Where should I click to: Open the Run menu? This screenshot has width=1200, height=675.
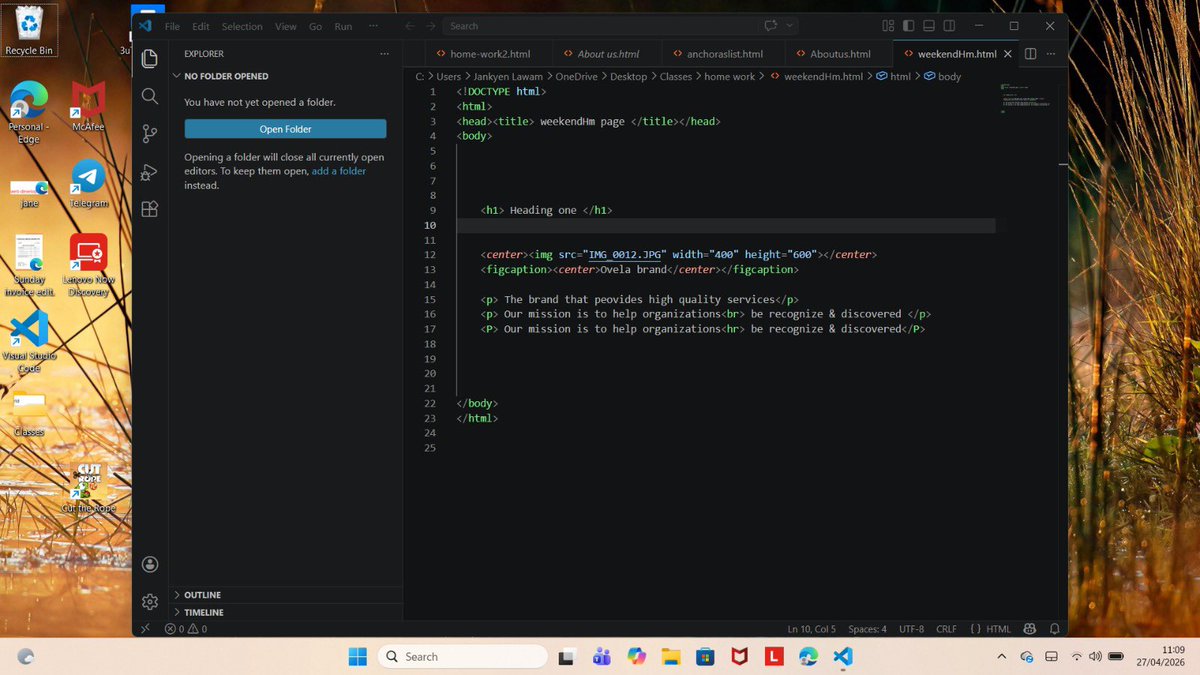click(x=343, y=26)
